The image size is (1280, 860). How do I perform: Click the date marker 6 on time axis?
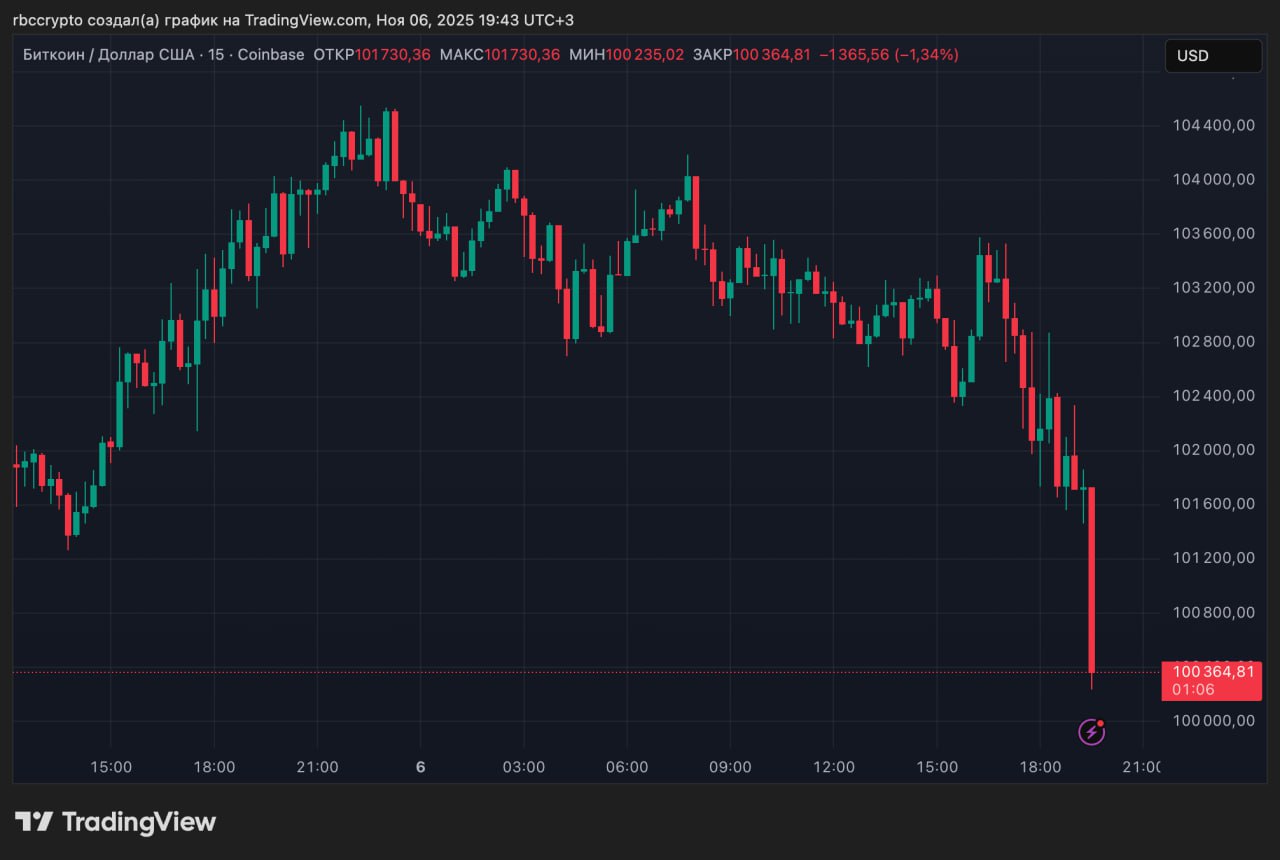[x=421, y=767]
